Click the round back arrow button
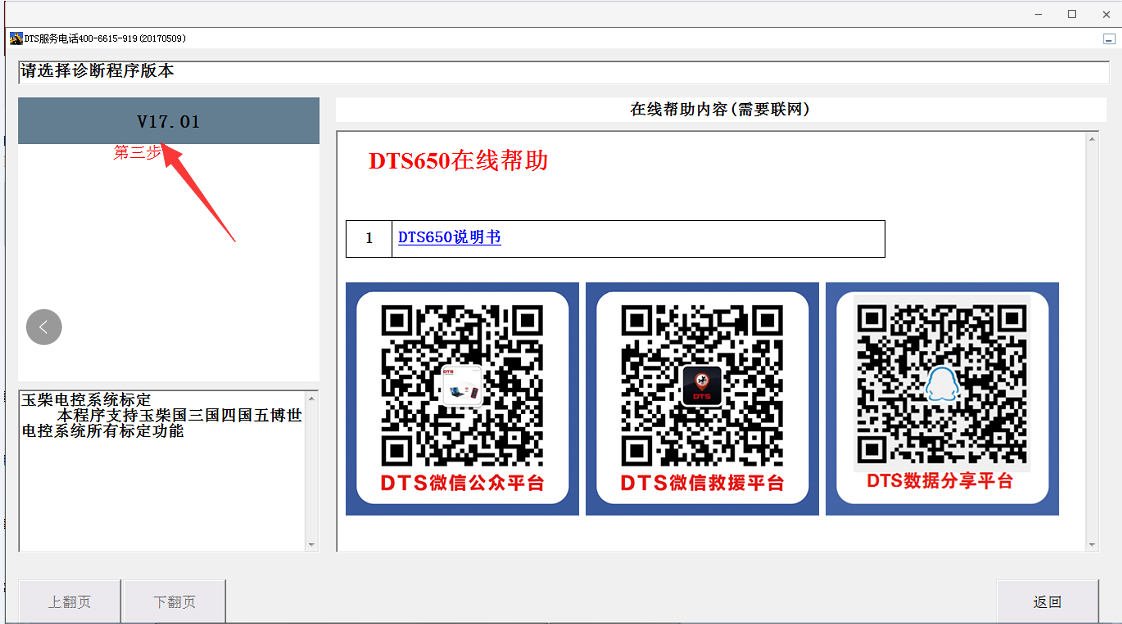Viewport: 1122px width, 624px height. [x=44, y=327]
